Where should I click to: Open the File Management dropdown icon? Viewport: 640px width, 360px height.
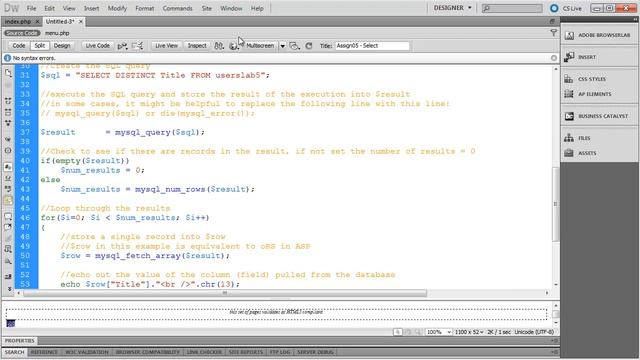point(219,46)
